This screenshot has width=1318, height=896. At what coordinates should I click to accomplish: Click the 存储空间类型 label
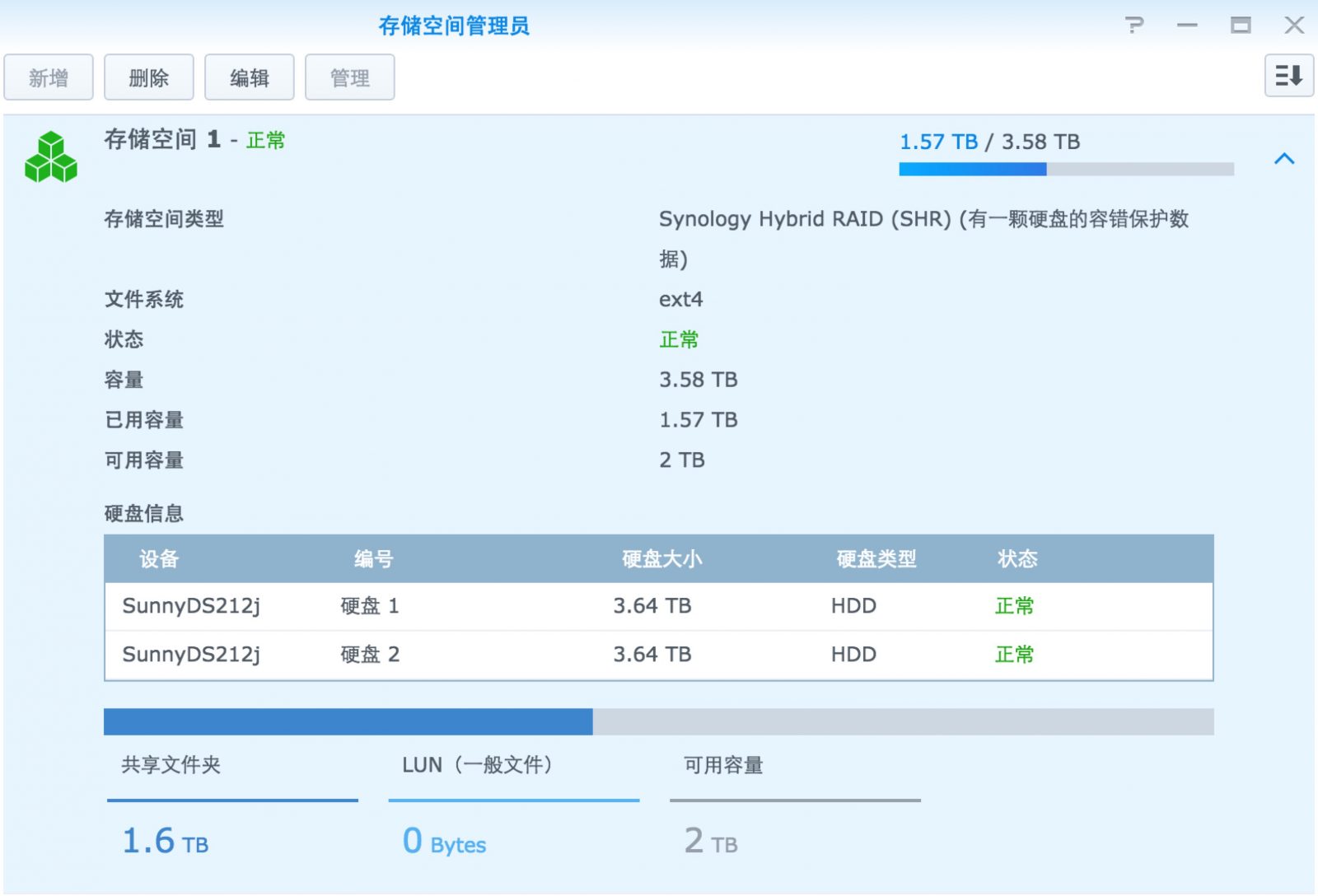click(x=164, y=219)
